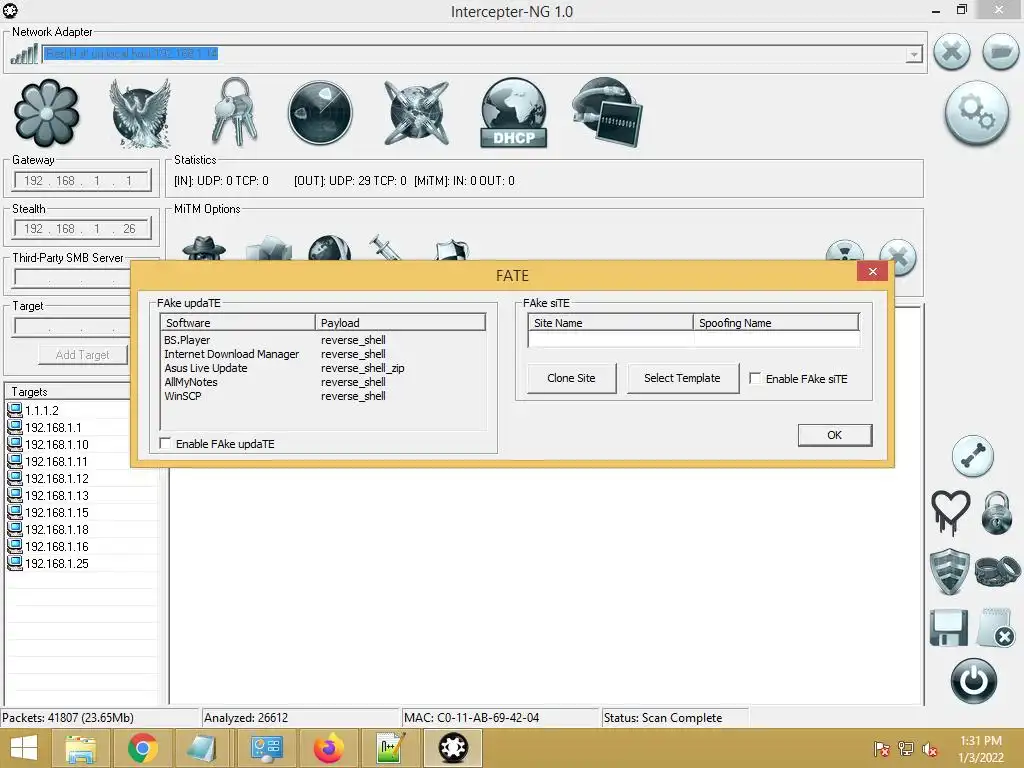Viewport: 1024px width, 768px height.
Task: Select WinSCP row
Action: 323,396
